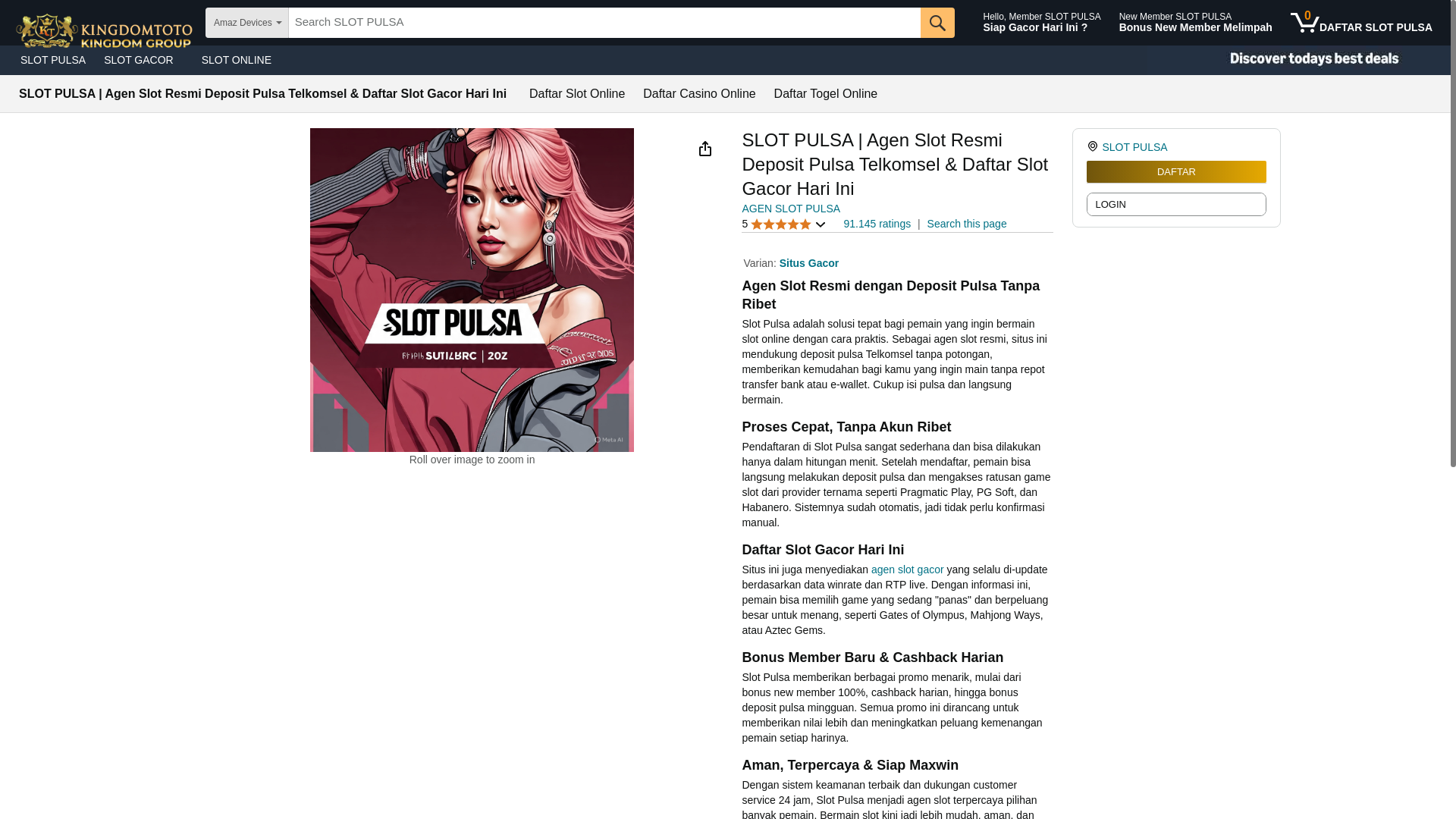Click heading Bonus Member Baru & Cashback Harian
Viewport: 1456px width, 819px height.
[873, 657]
